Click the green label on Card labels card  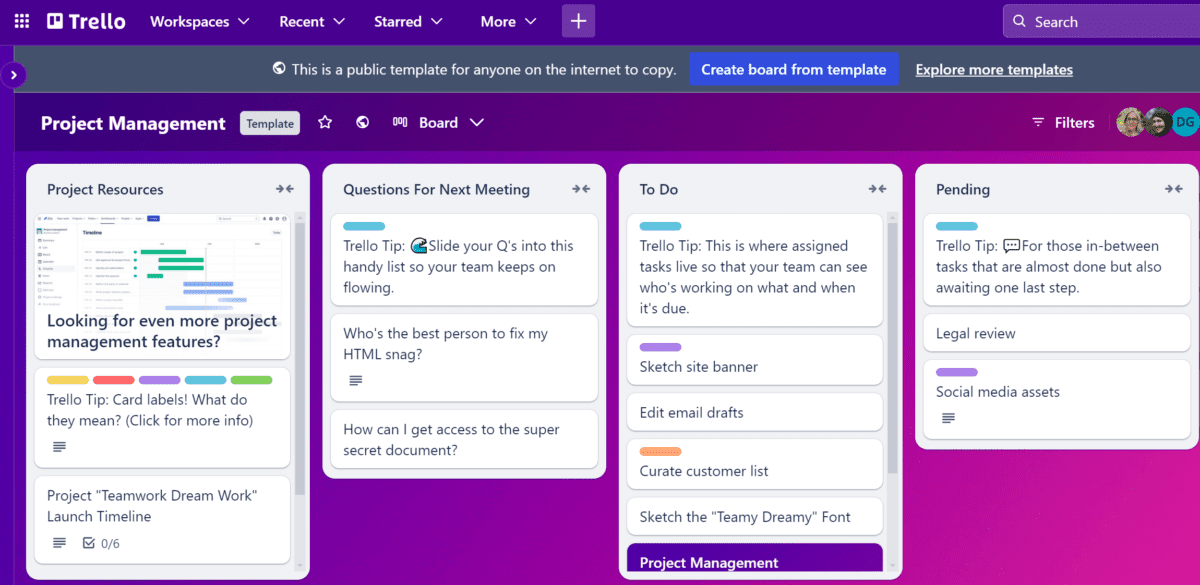[251, 380]
